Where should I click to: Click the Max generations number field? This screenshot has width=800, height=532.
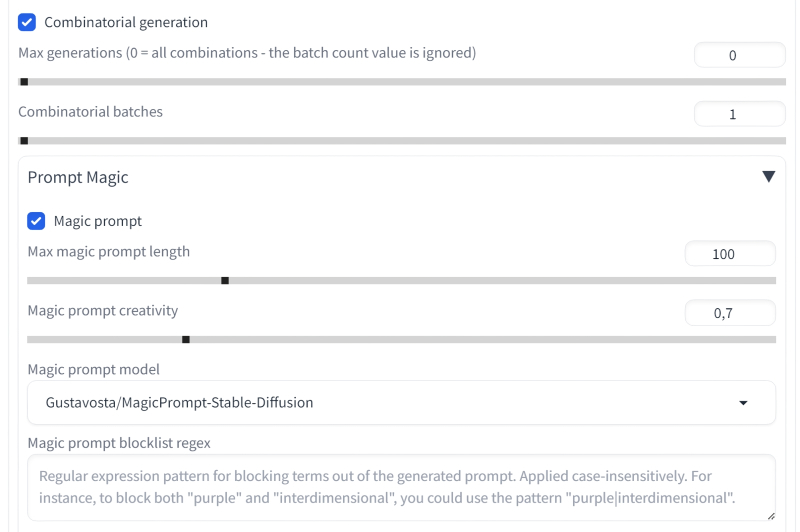click(739, 56)
